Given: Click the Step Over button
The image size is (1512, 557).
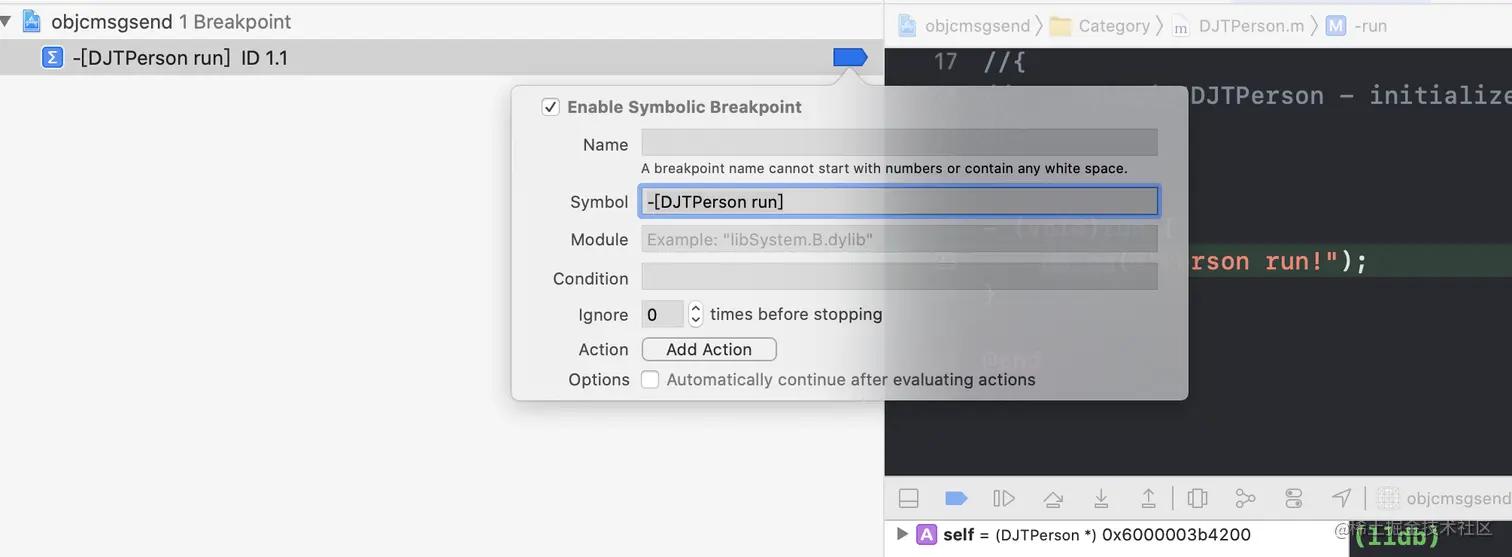Looking at the screenshot, I should coord(1053,498).
